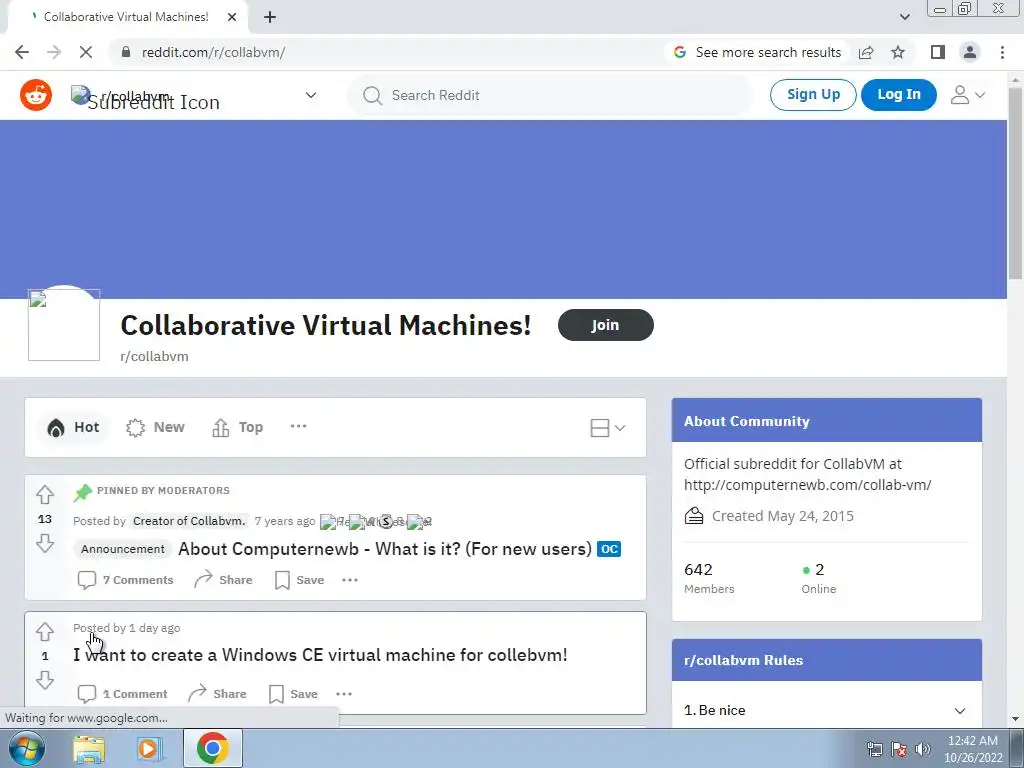Open the user account dropdown menu

point(968,95)
